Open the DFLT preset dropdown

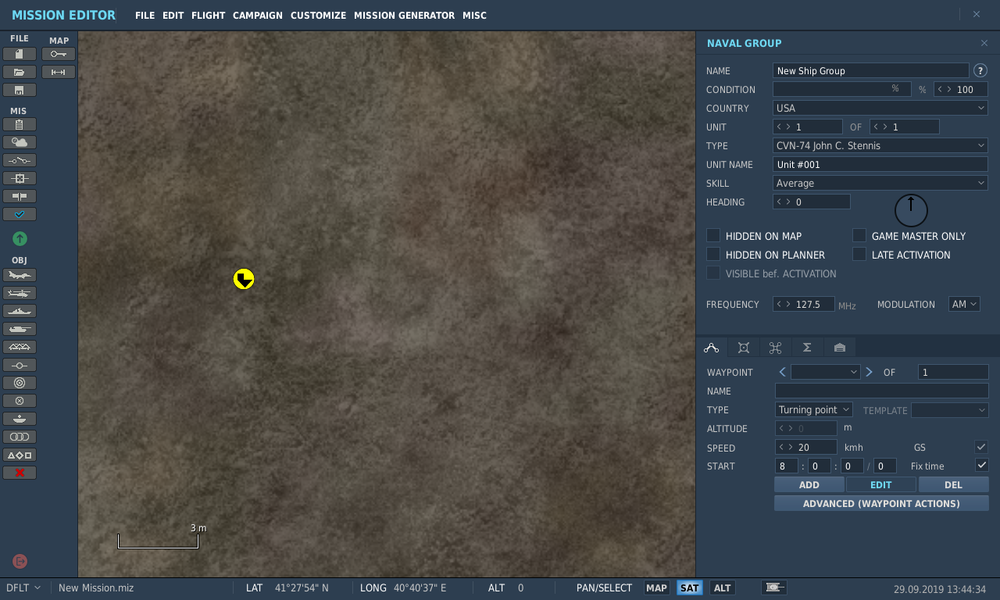click(23, 588)
